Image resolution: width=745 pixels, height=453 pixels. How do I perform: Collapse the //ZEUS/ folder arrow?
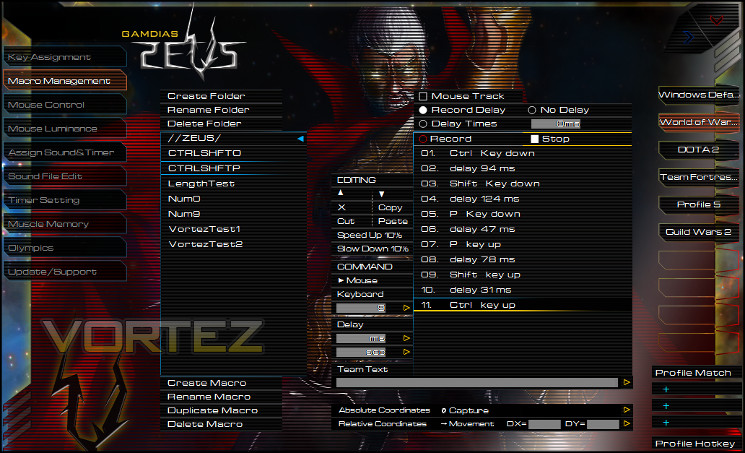tap(300, 139)
